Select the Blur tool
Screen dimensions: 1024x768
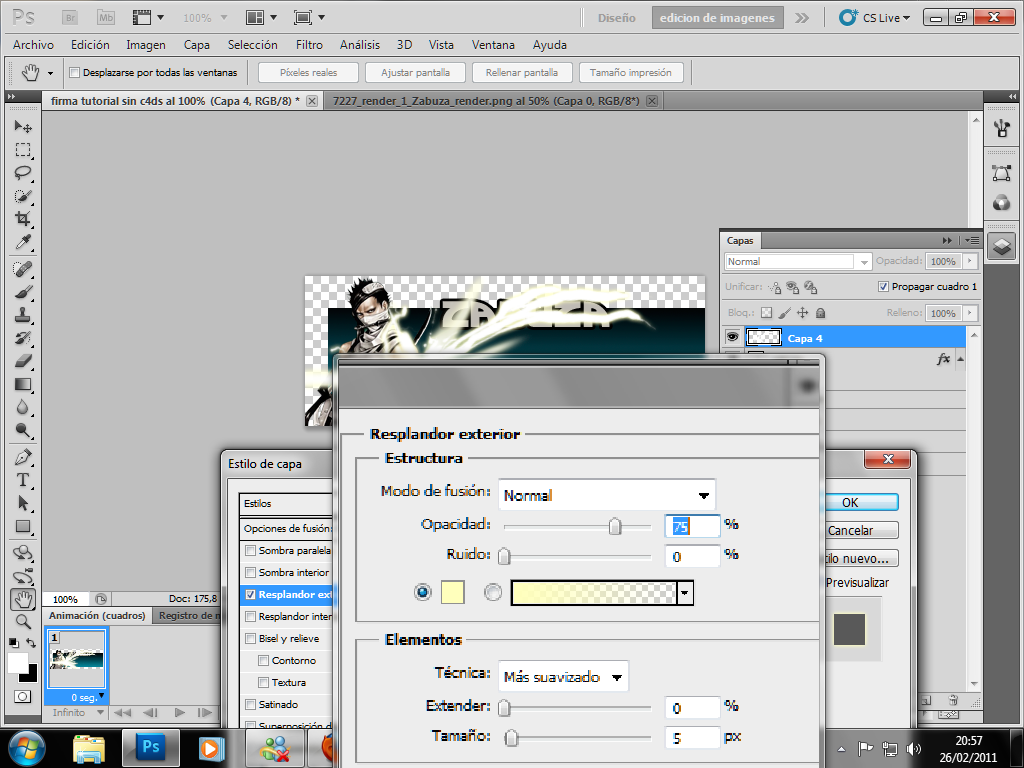tap(23, 407)
